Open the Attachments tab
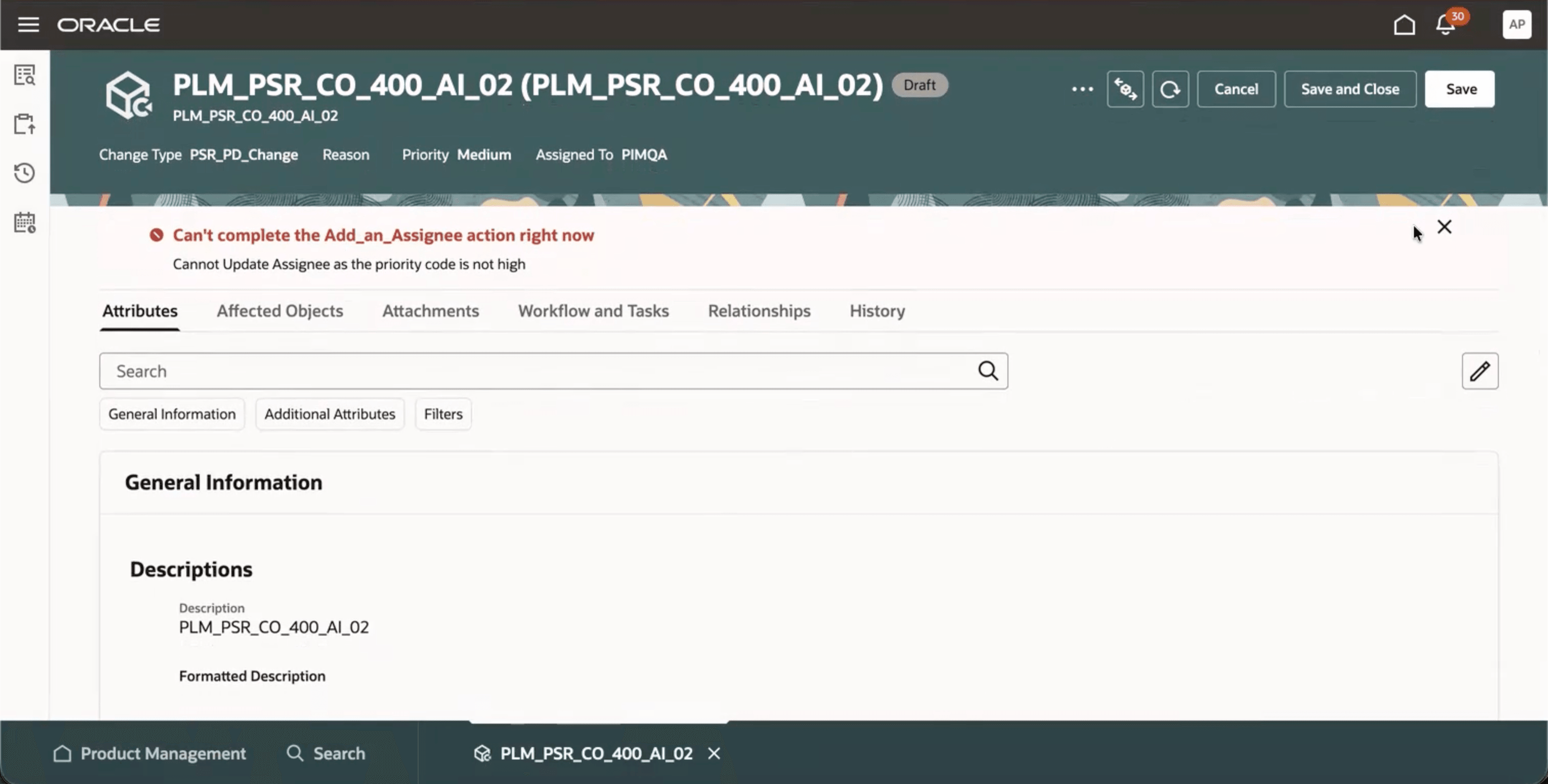This screenshot has width=1548, height=784. 431,311
